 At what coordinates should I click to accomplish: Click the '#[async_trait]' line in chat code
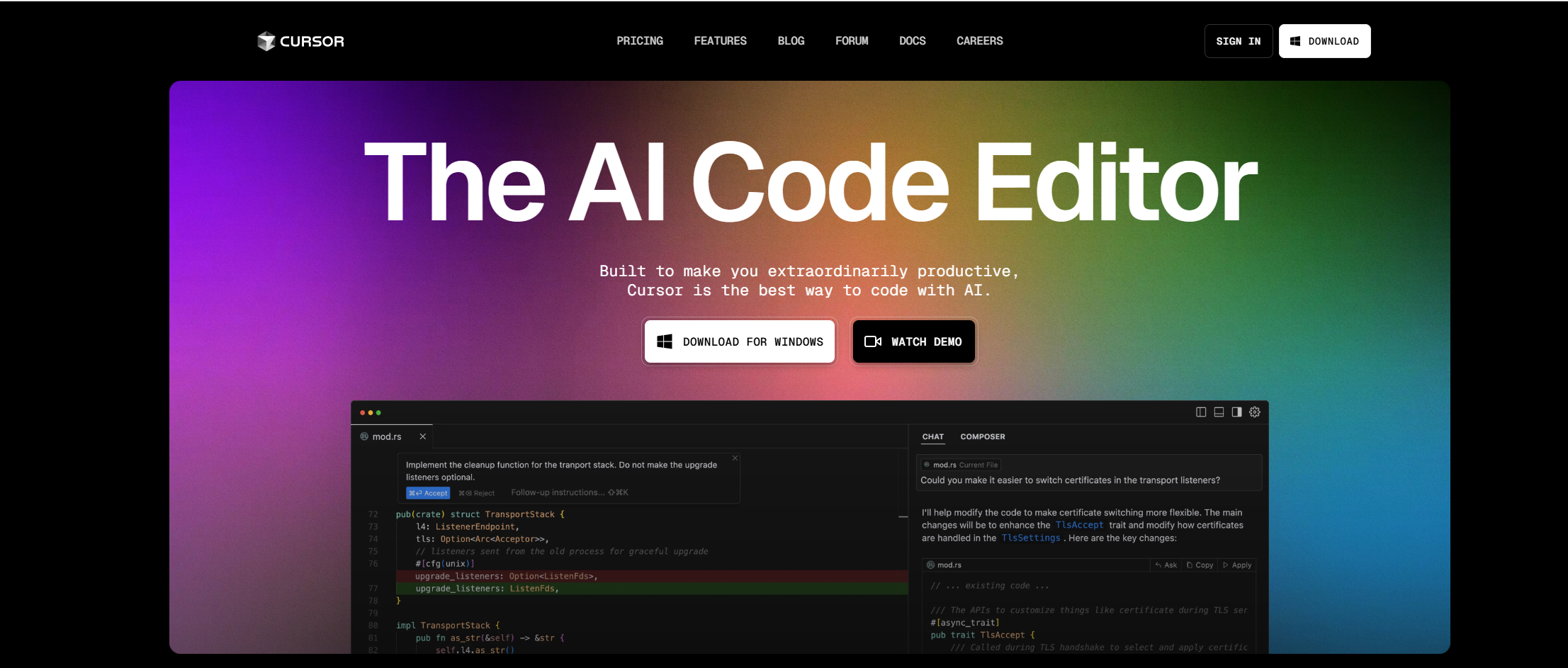coord(965,623)
